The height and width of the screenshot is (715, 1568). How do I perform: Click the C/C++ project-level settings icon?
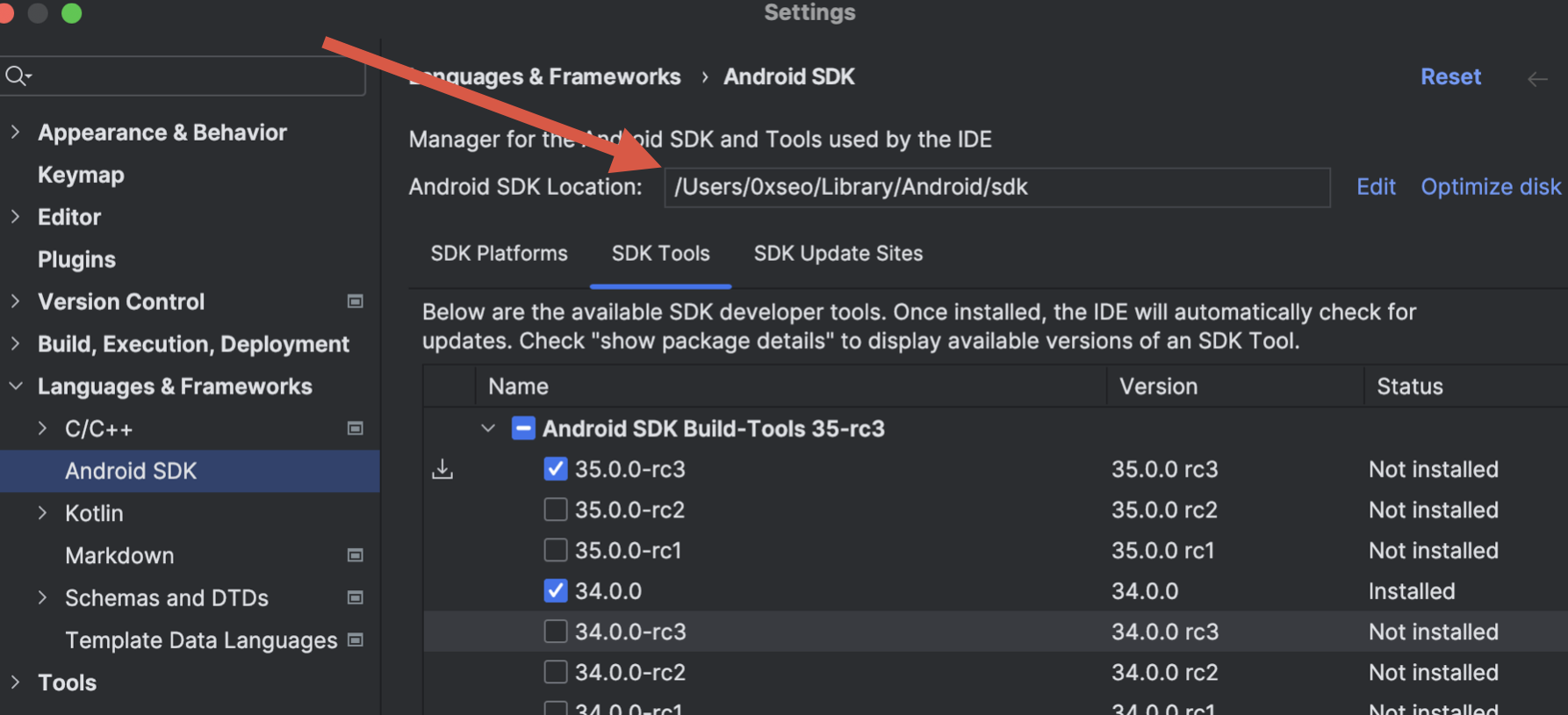pyautogui.click(x=356, y=429)
